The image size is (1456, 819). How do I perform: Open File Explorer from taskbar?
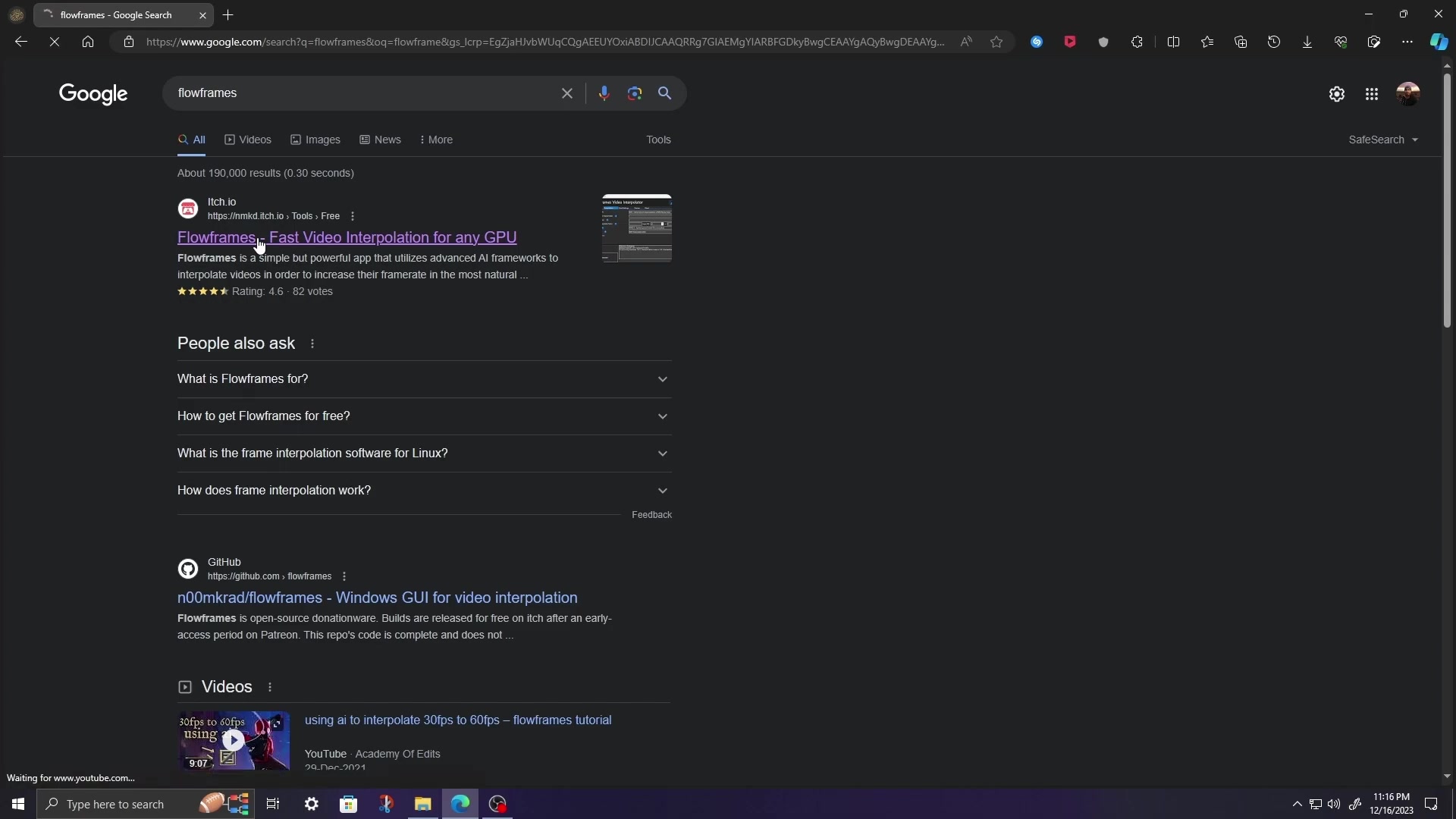point(422,804)
